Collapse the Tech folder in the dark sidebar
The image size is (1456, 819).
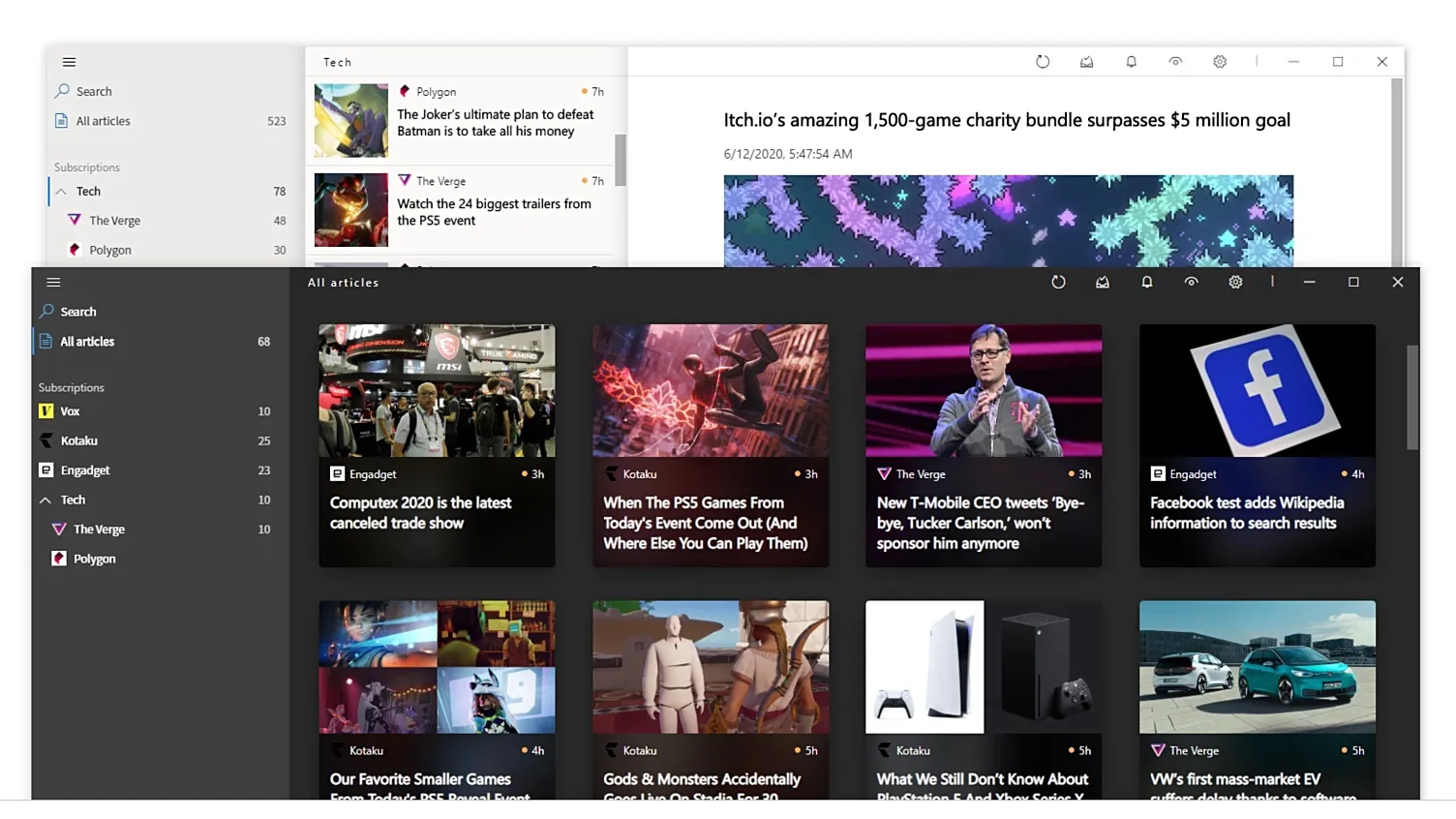coord(45,500)
